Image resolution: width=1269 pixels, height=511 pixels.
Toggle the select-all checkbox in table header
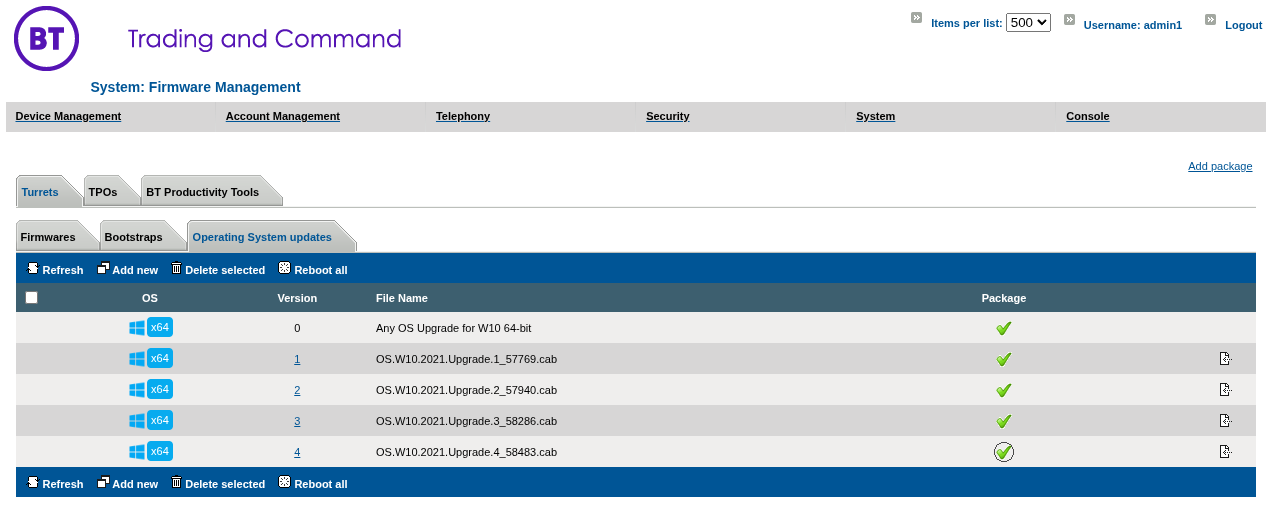(x=32, y=297)
